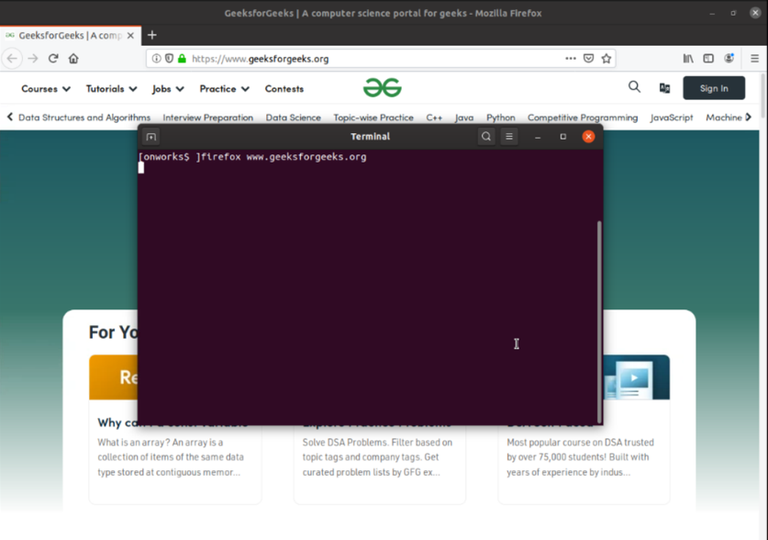Move topic bar left with arrow
Viewport: 768px width, 540px height.
[10, 117]
